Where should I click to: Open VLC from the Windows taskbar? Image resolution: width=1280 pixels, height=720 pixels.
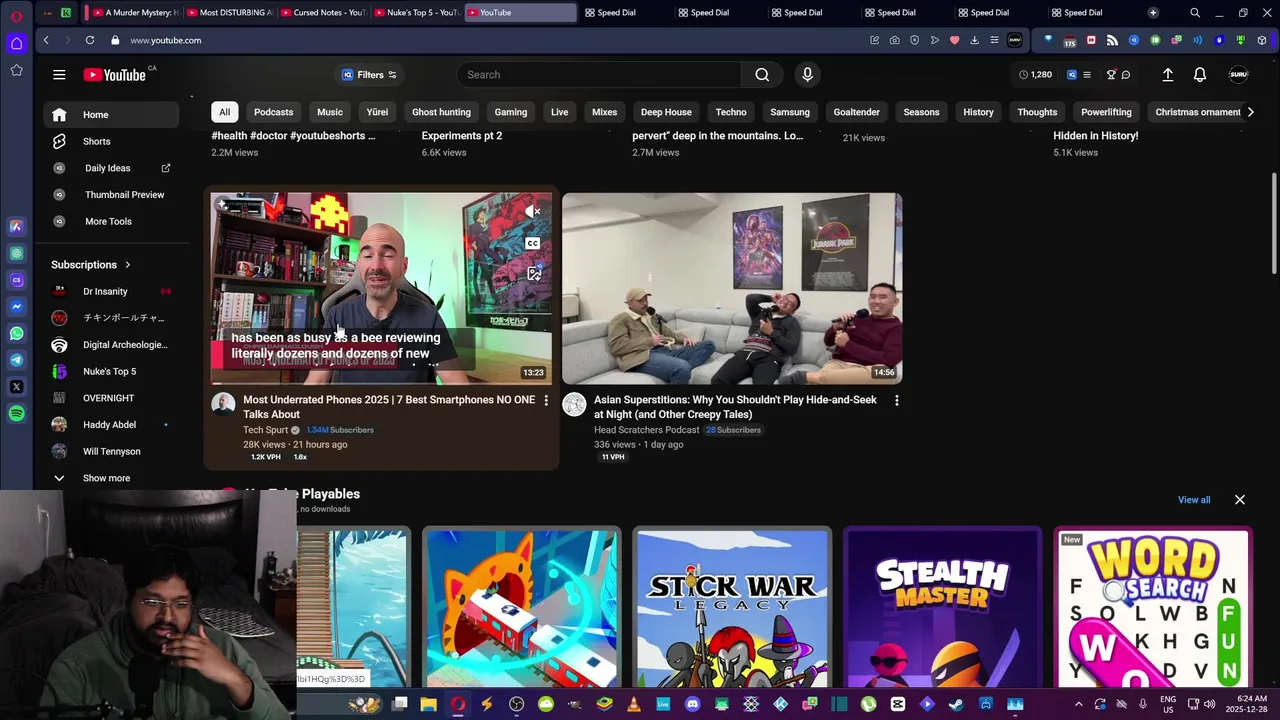click(633, 704)
